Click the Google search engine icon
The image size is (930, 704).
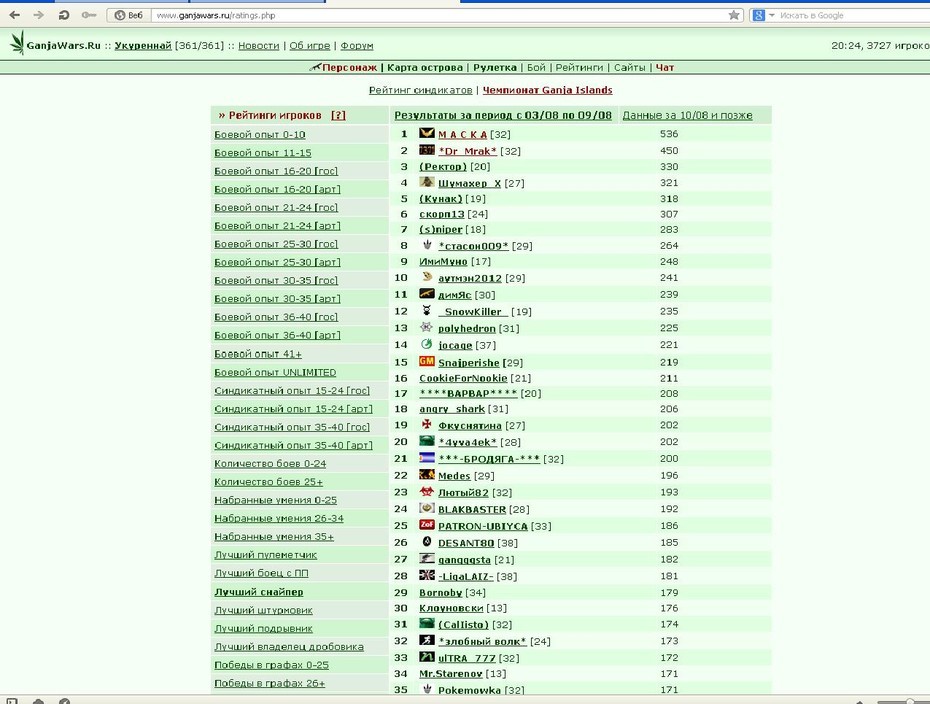(x=759, y=15)
